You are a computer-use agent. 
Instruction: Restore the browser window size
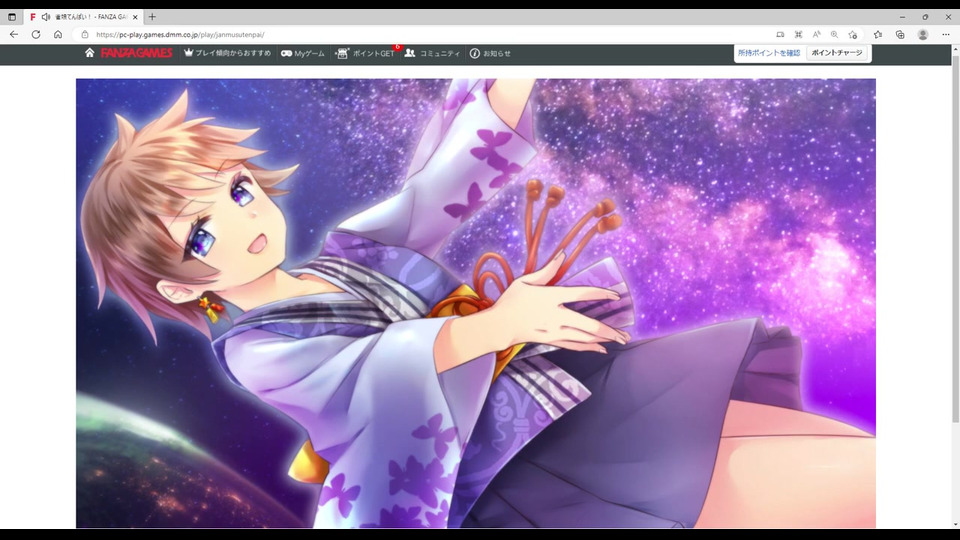click(x=925, y=17)
